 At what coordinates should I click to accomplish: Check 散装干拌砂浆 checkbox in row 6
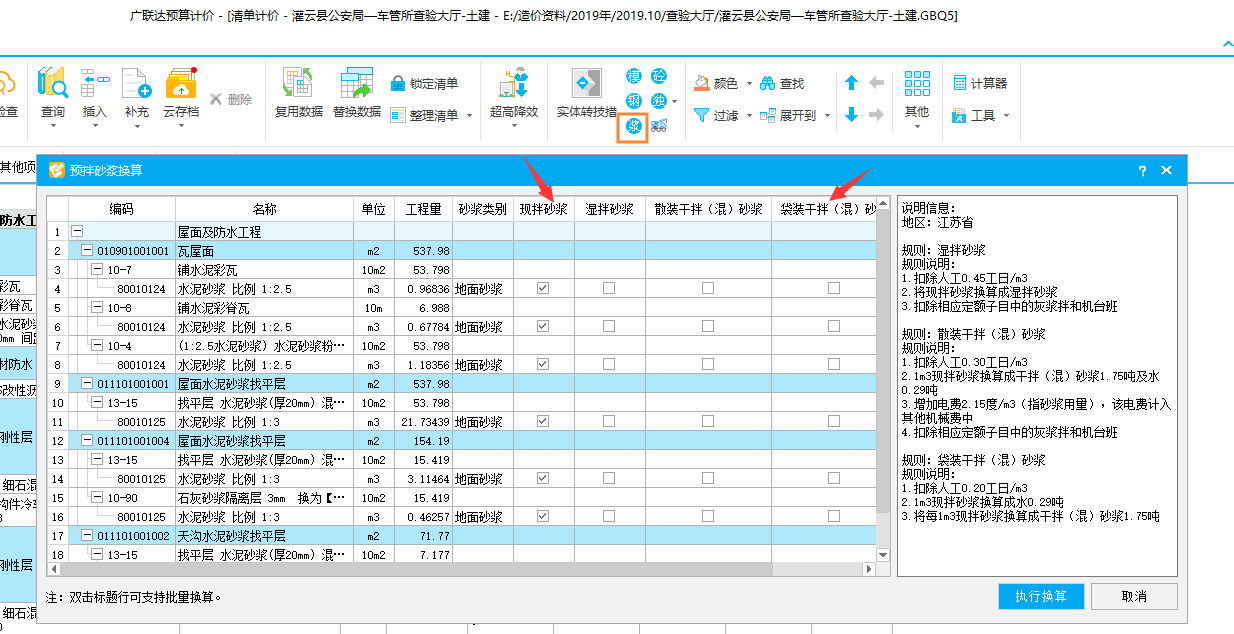pyautogui.click(x=708, y=326)
